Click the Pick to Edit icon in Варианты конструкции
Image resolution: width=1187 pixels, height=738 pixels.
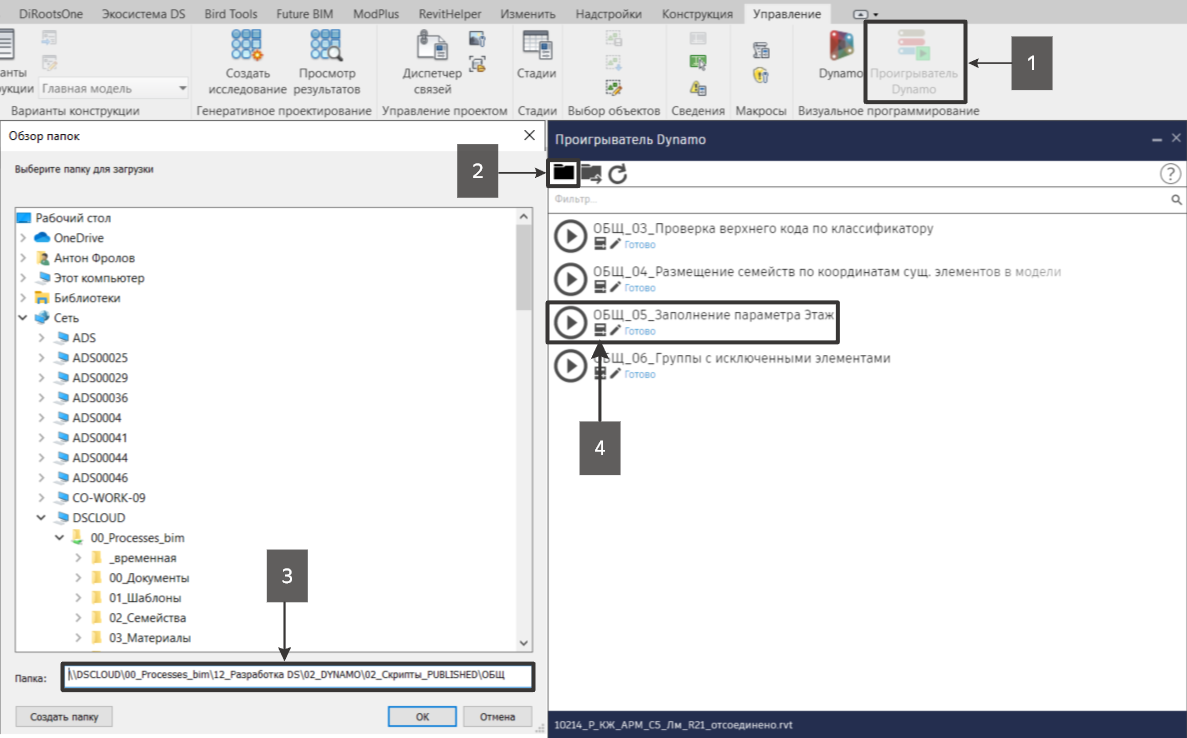click(49, 64)
